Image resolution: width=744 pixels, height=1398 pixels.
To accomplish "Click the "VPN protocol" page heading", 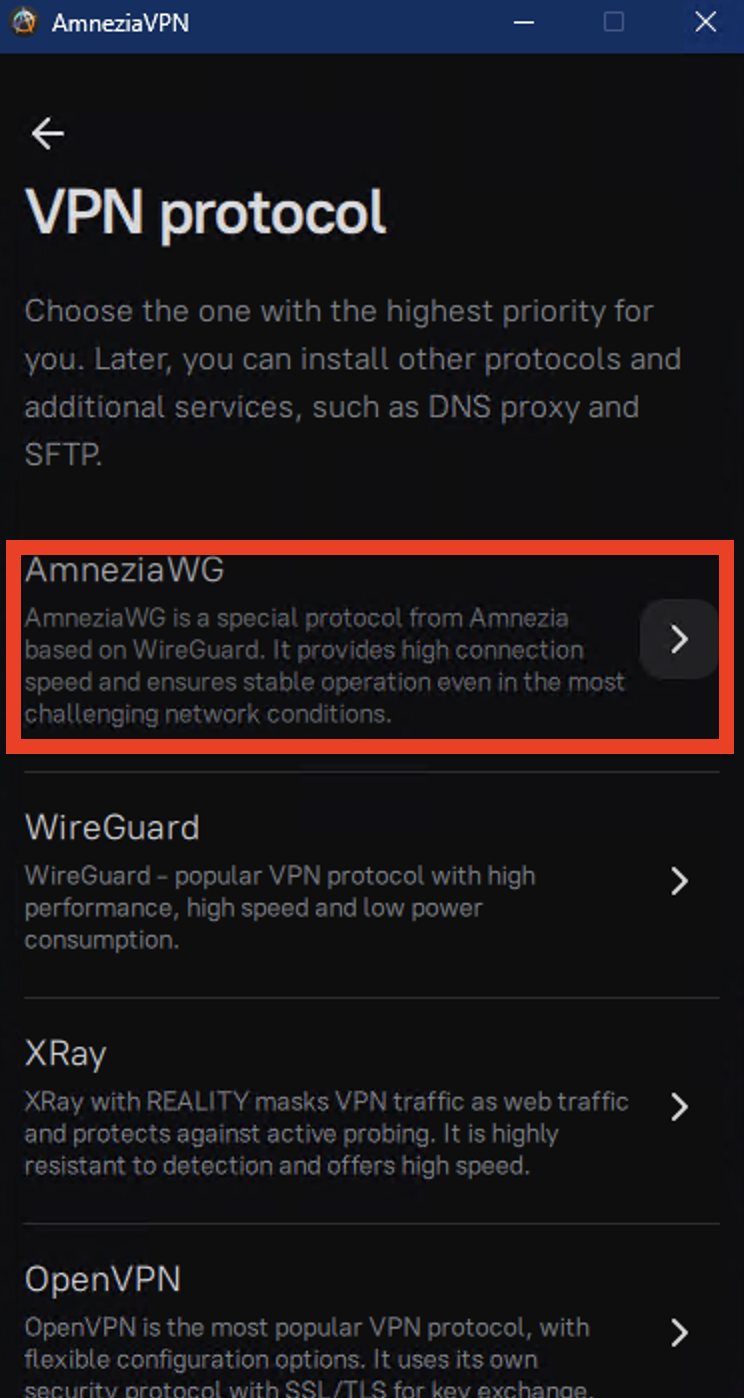I will pos(206,212).
